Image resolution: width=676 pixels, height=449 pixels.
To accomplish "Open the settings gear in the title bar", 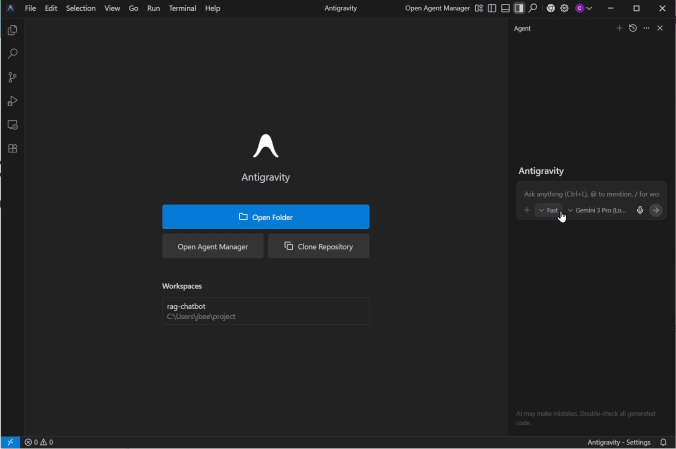I will [564, 8].
